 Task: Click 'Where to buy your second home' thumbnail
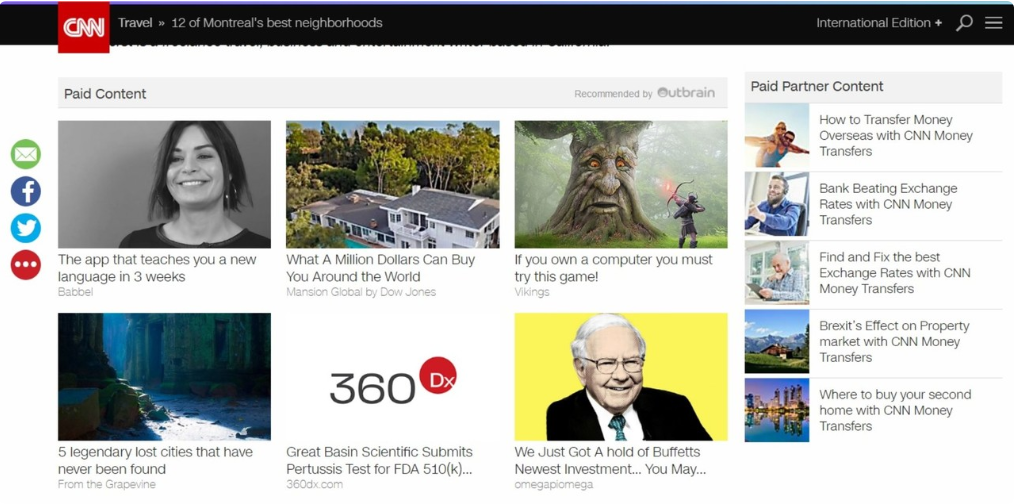coord(777,410)
